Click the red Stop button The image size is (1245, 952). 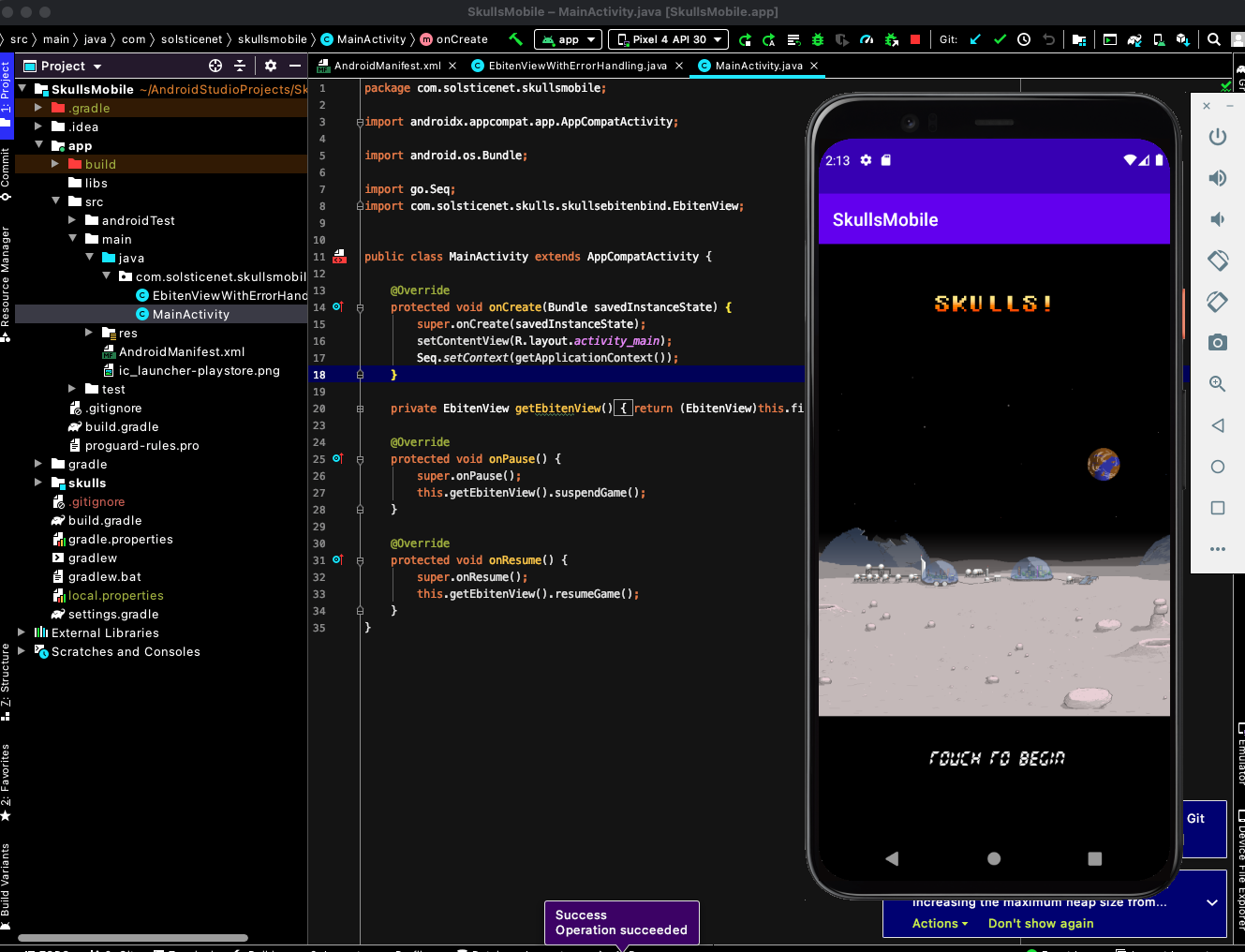click(915, 39)
